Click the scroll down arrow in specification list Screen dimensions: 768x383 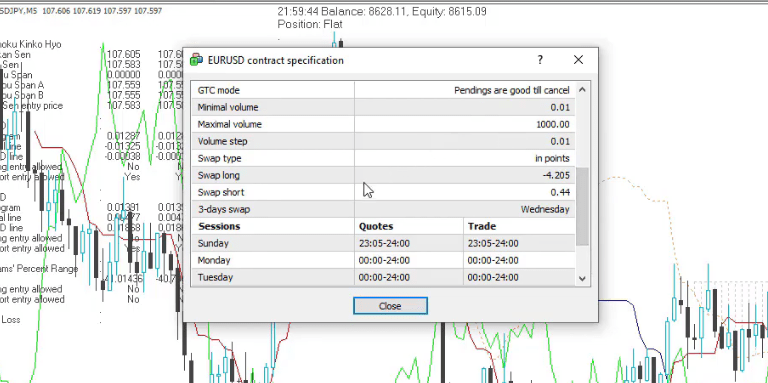582,278
